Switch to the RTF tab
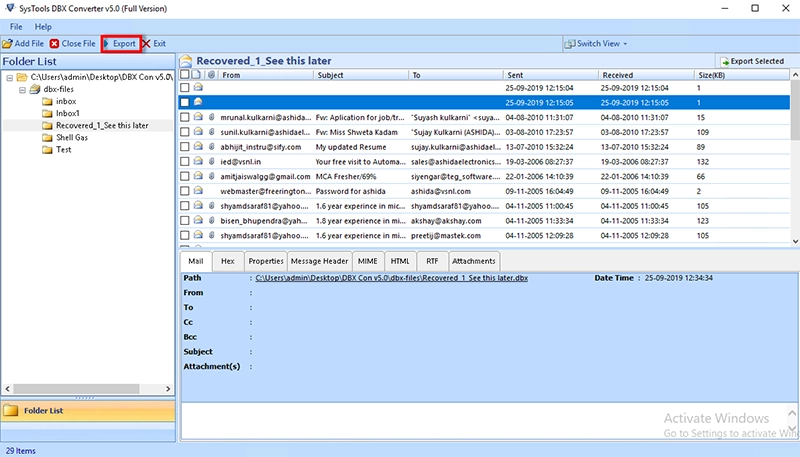The width and height of the screenshot is (800, 457). [x=432, y=261]
